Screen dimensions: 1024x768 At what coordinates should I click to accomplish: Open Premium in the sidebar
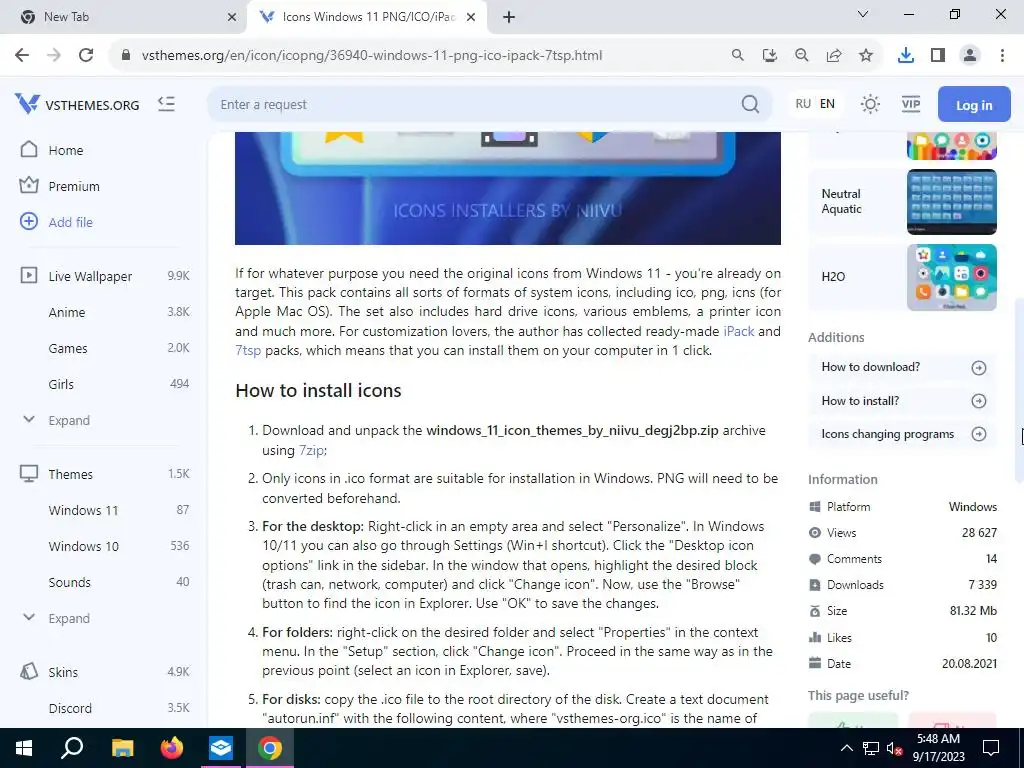point(74,186)
